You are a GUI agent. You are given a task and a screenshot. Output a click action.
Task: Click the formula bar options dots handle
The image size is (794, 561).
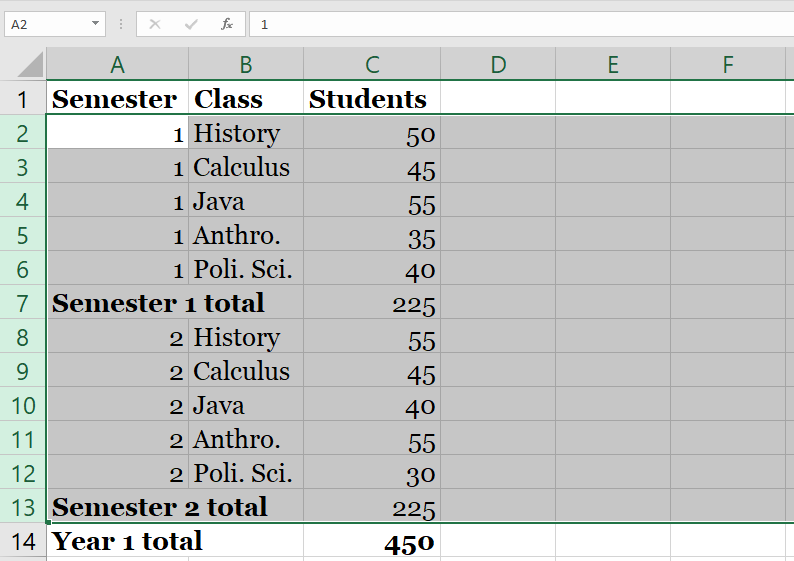[121, 24]
